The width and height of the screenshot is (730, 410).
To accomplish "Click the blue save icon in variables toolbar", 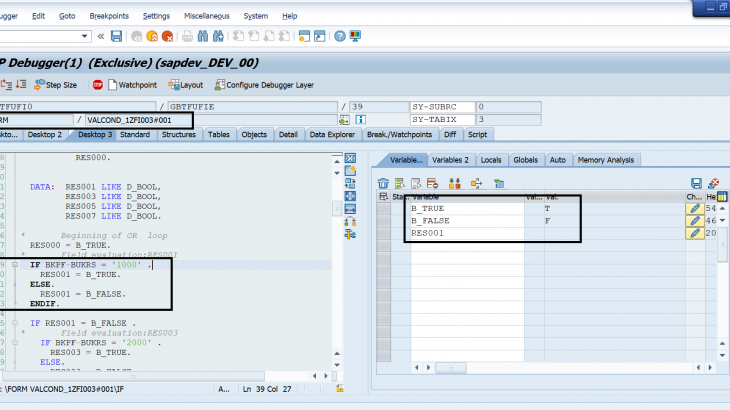I will click(696, 183).
